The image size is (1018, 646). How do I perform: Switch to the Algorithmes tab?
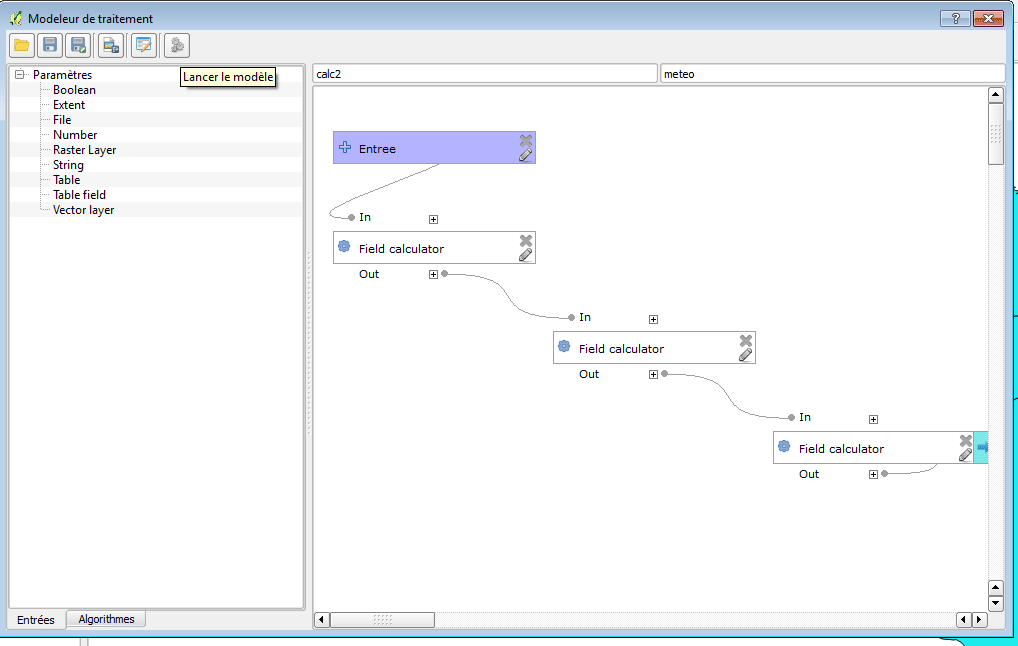106,619
